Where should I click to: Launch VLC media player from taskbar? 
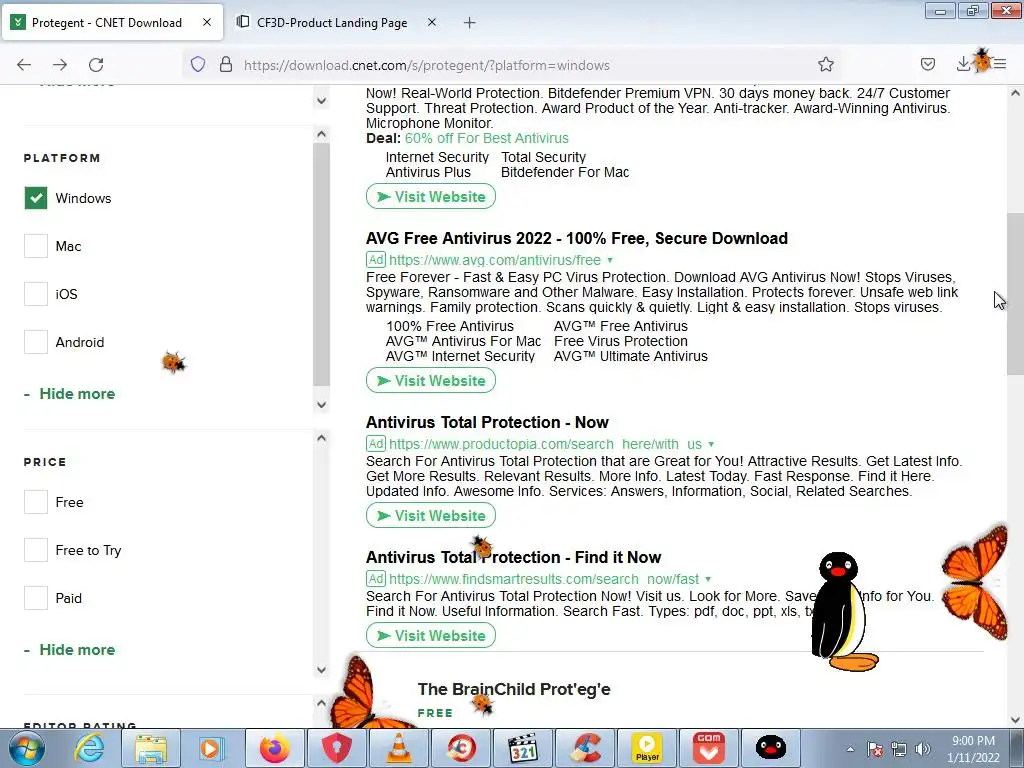click(x=398, y=748)
